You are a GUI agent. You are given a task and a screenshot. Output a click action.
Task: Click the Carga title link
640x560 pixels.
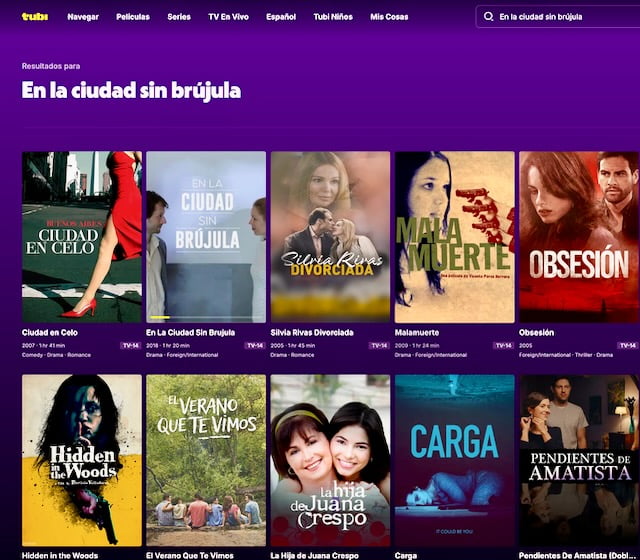coord(406,556)
